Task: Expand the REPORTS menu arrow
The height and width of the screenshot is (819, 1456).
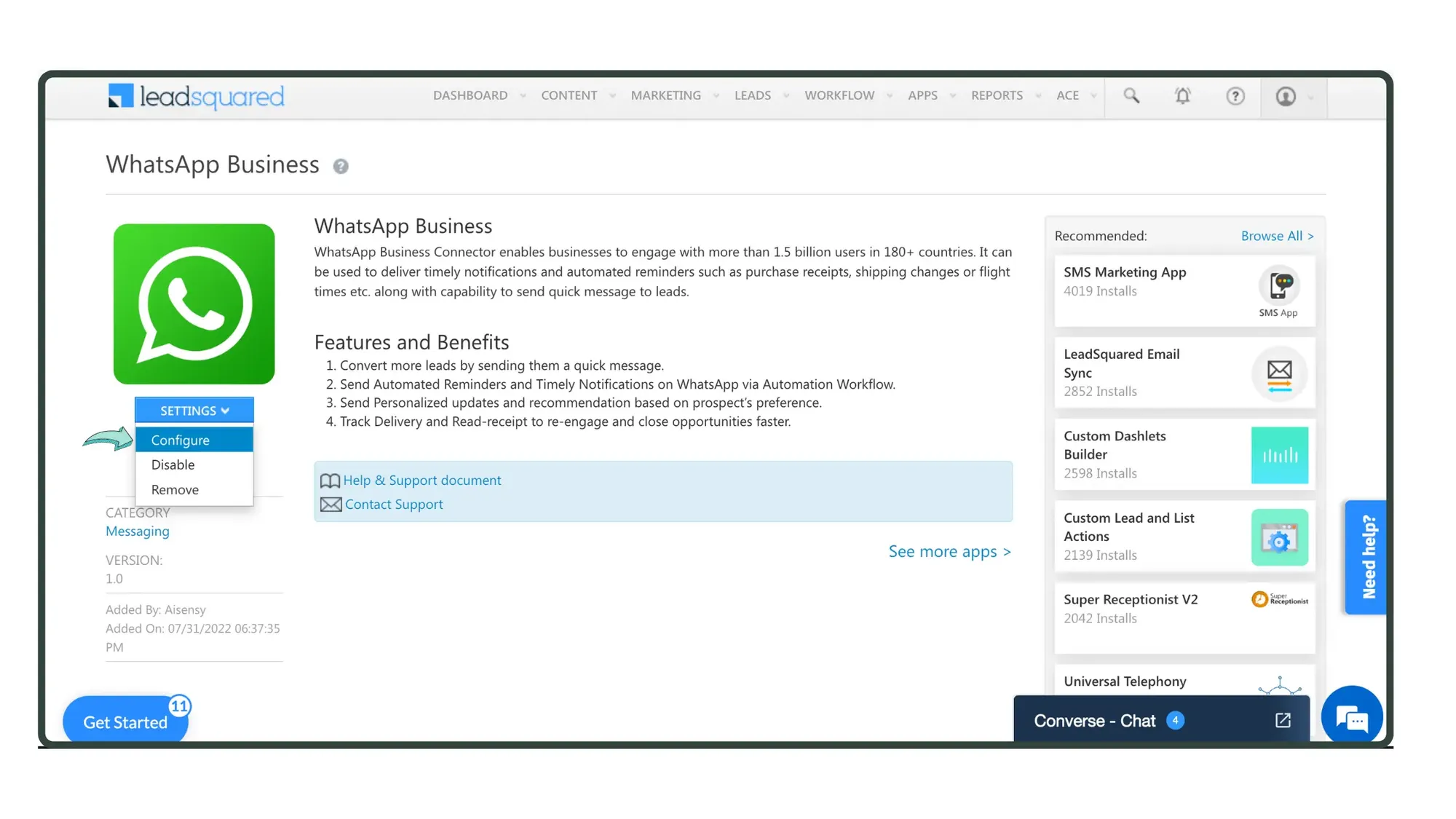Action: point(1038,96)
